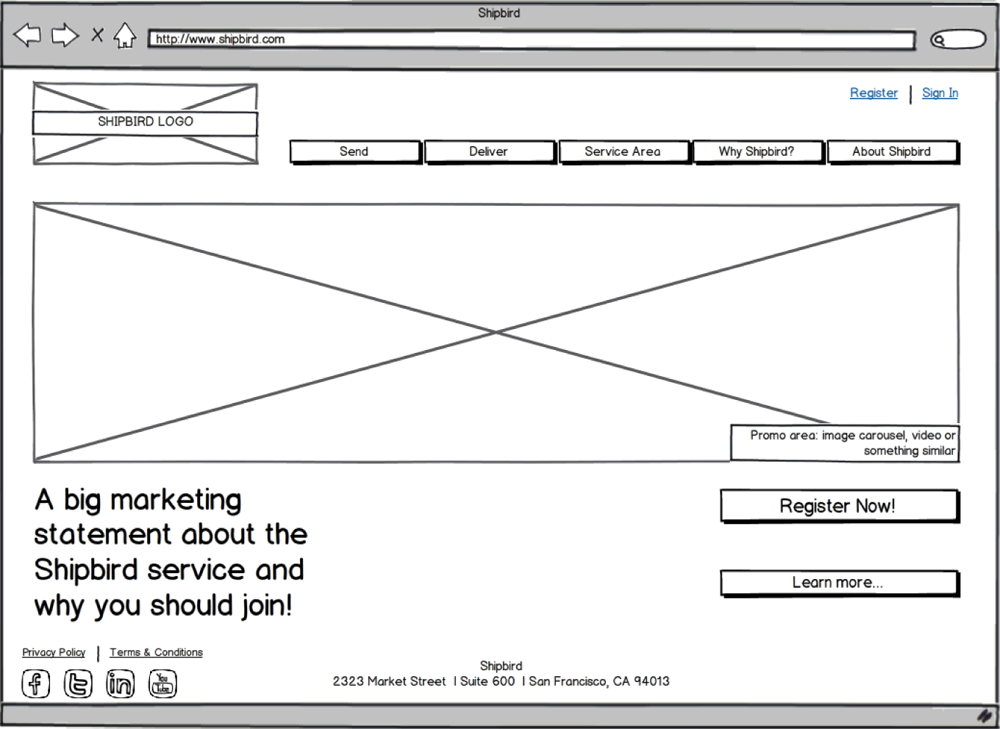Open the Twitter icon in the footer
This screenshot has height=729, width=1000.
[78, 684]
